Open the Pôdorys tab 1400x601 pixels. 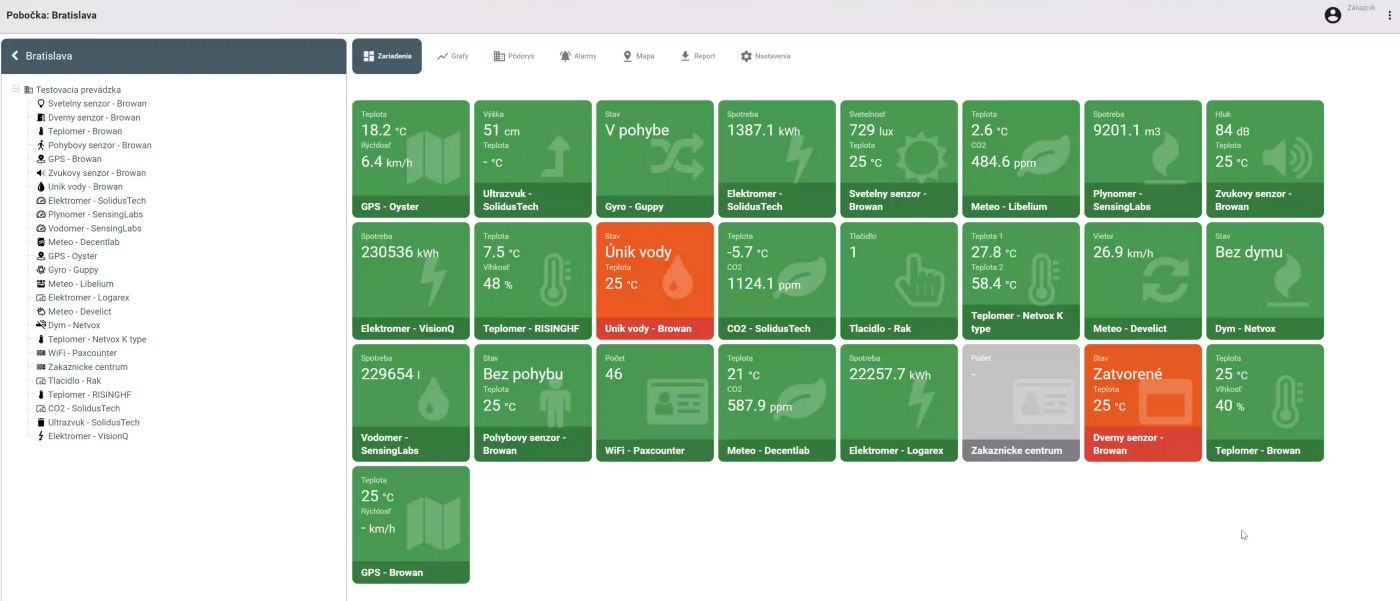click(514, 56)
